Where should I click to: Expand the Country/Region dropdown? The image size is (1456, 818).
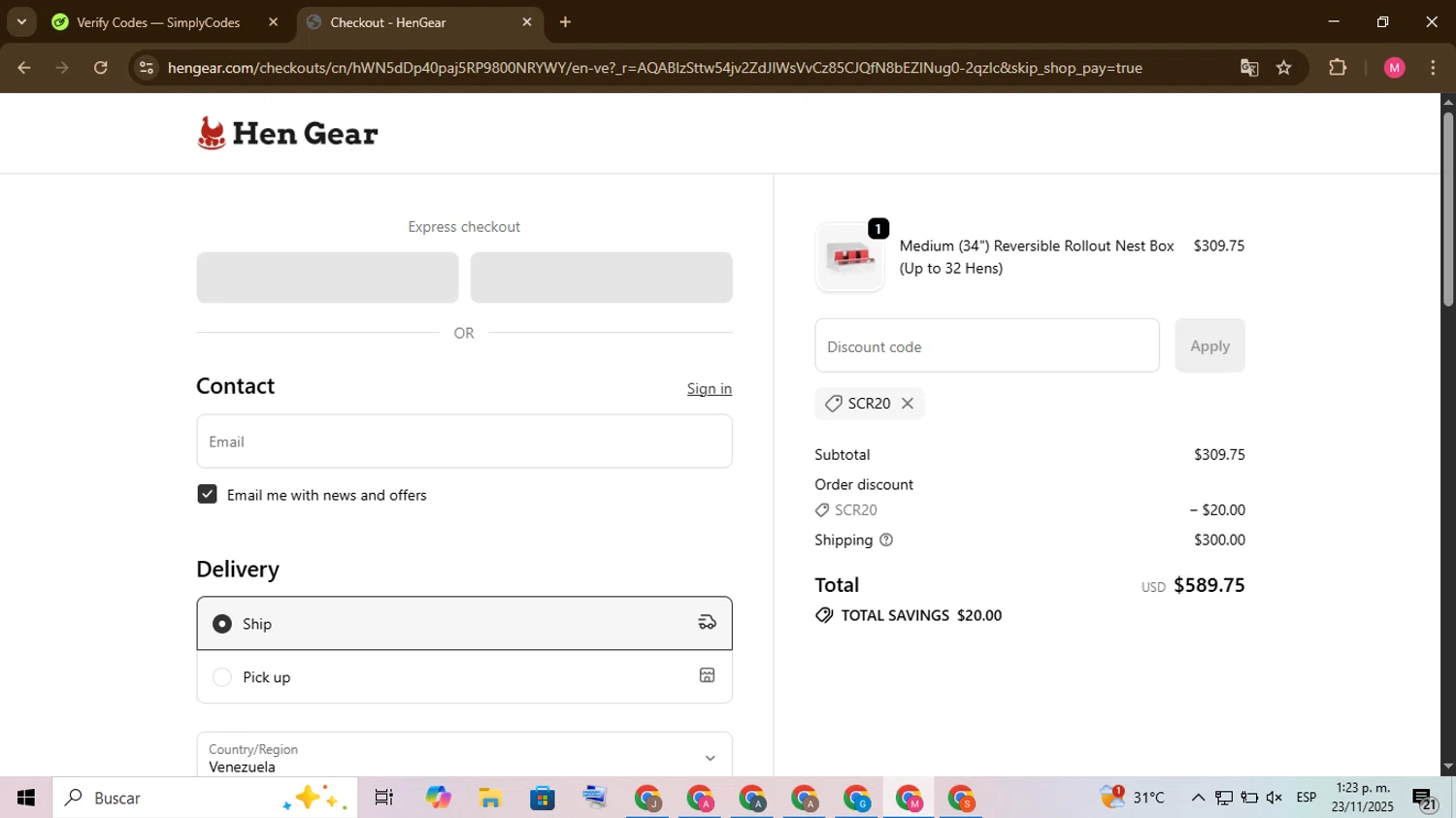pos(464,757)
